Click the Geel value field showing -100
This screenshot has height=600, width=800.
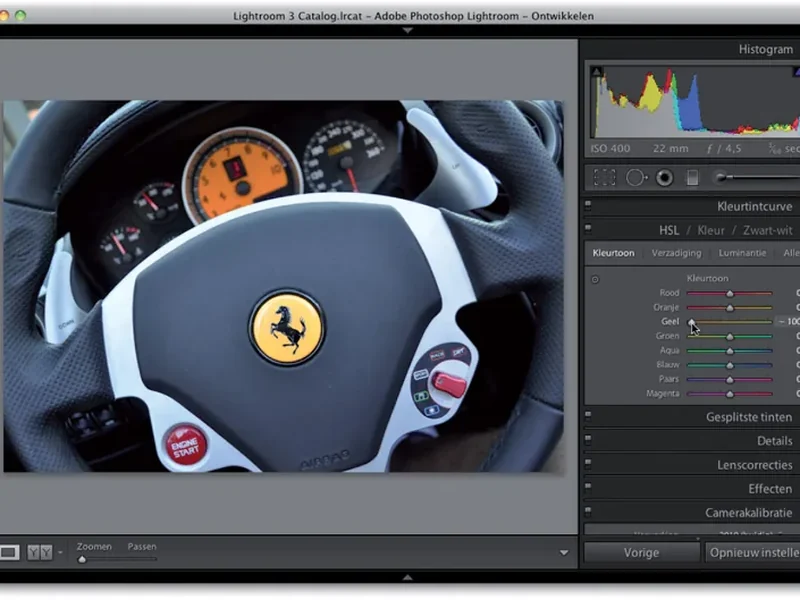[789, 321]
